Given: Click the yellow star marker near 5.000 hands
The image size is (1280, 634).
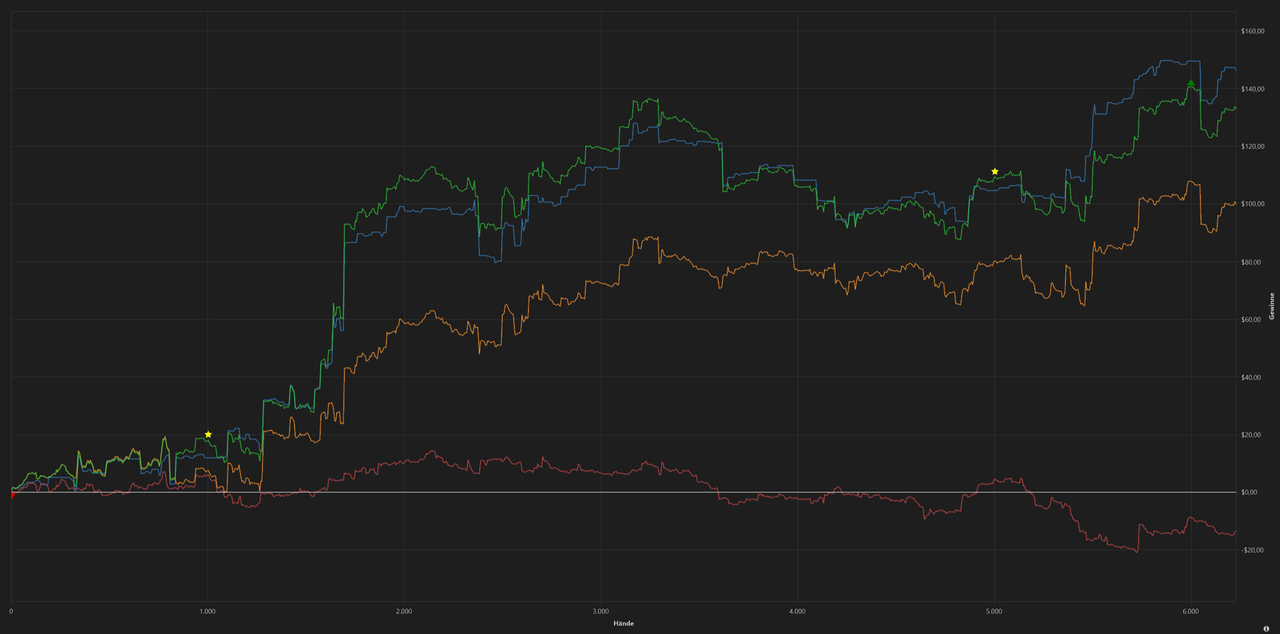Looking at the screenshot, I should point(995,171).
